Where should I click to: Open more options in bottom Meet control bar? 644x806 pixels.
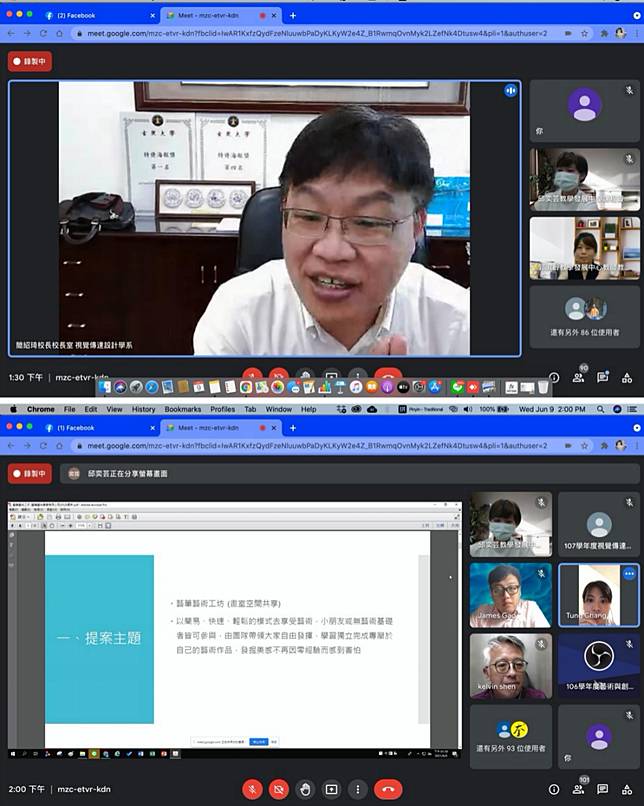(x=358, y=789)
